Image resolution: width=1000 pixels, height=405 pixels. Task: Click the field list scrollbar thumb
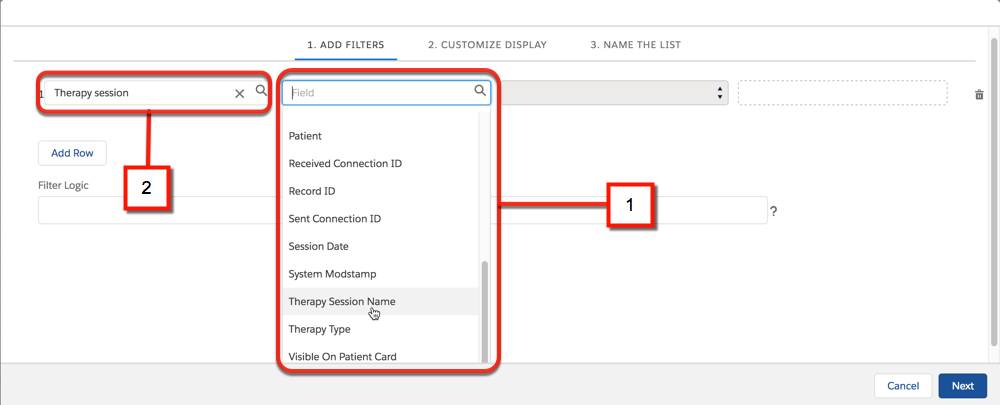click(484, 311)
